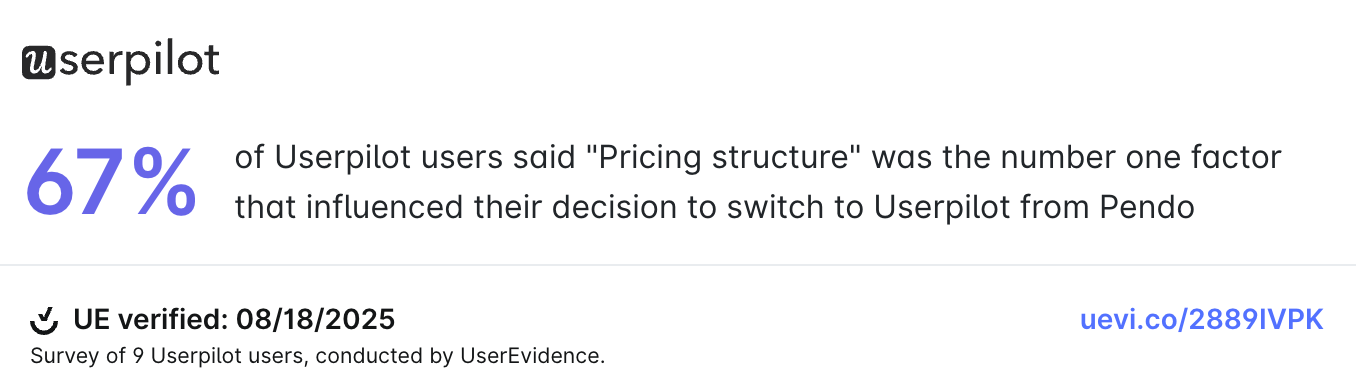Image resolution: width=1362 pixels, height=390 pixels.
Task: Select the 08/18/2025 verification date
Action: (x=316, y=320)
